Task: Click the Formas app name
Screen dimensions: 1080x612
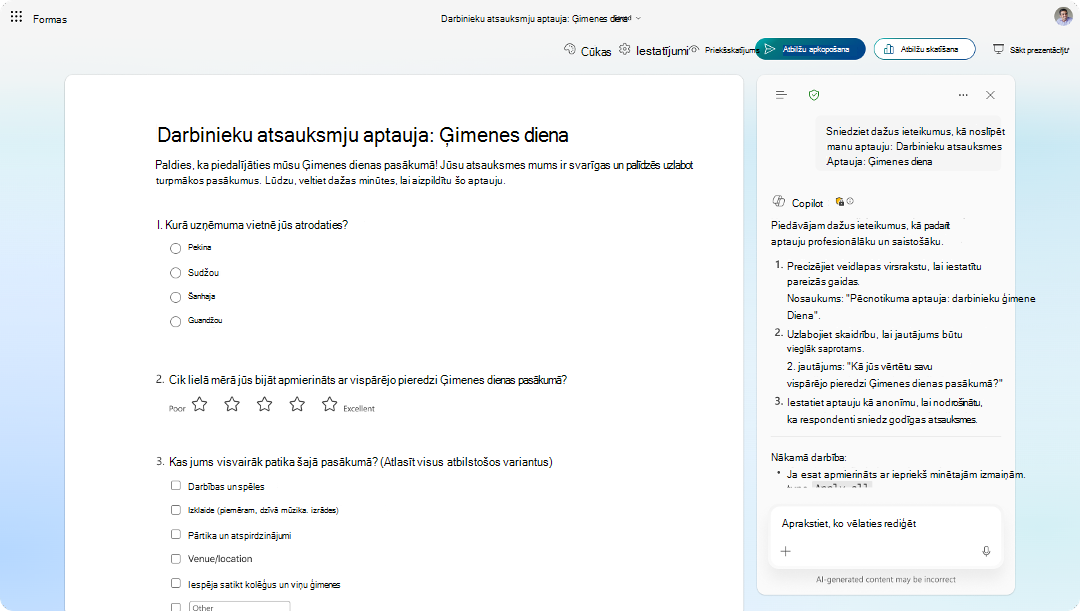Action: click(x=50, y=19)
